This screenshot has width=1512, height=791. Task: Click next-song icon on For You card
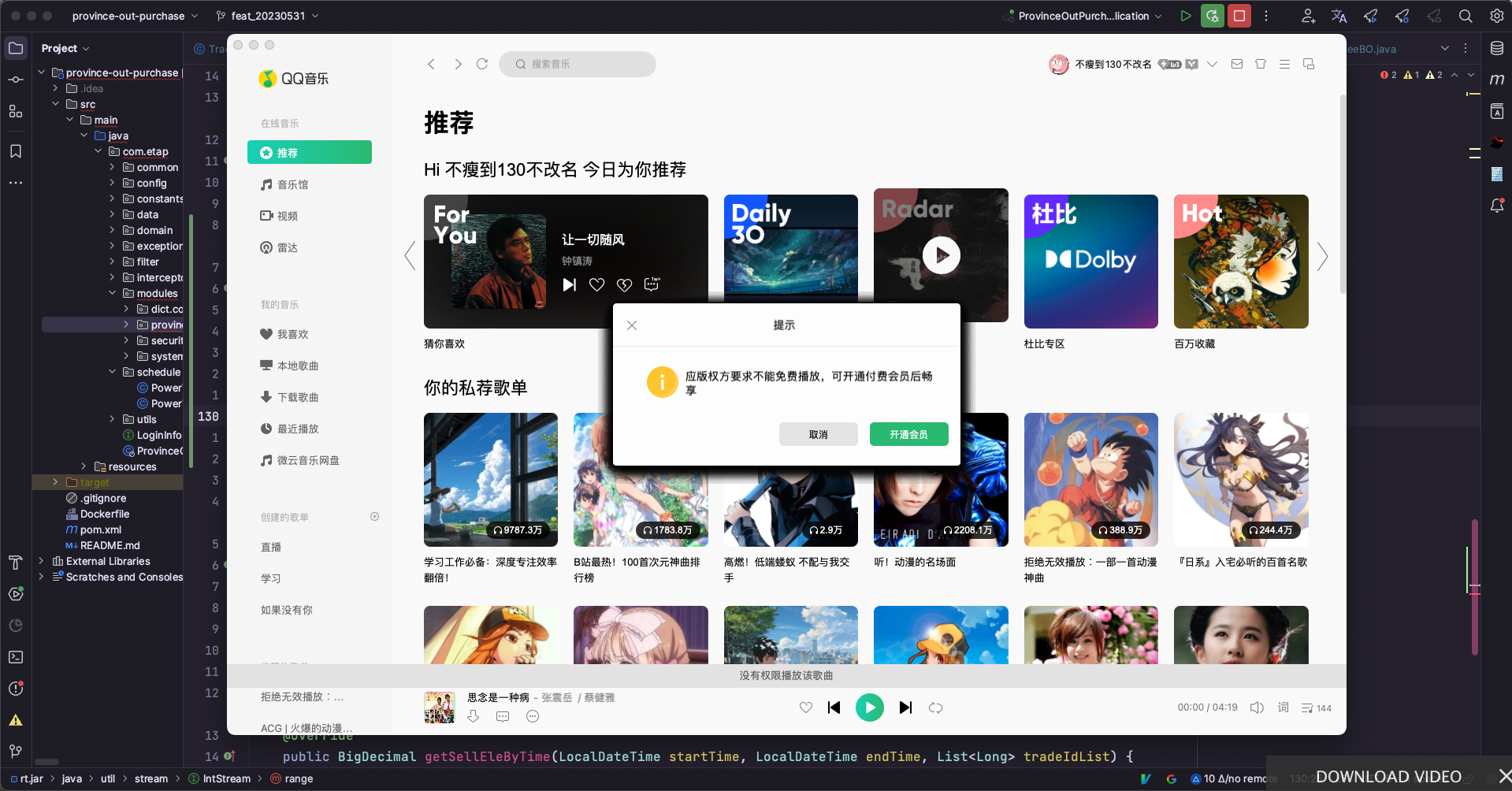[x=569, y=284]
